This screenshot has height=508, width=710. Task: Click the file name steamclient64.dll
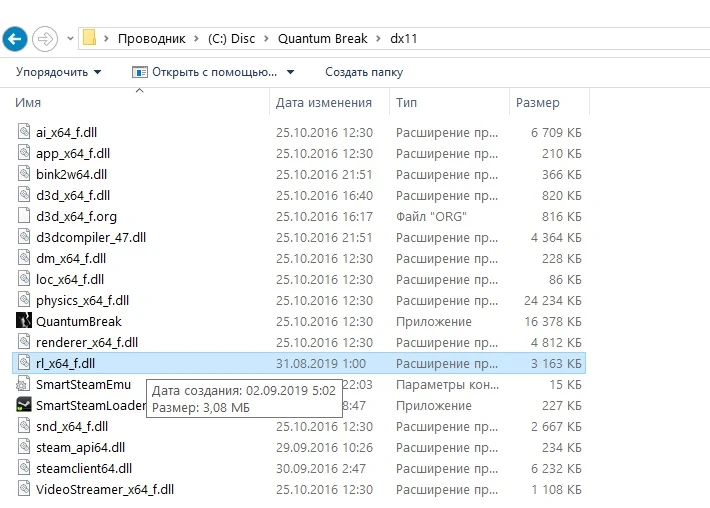coord(84,469)
